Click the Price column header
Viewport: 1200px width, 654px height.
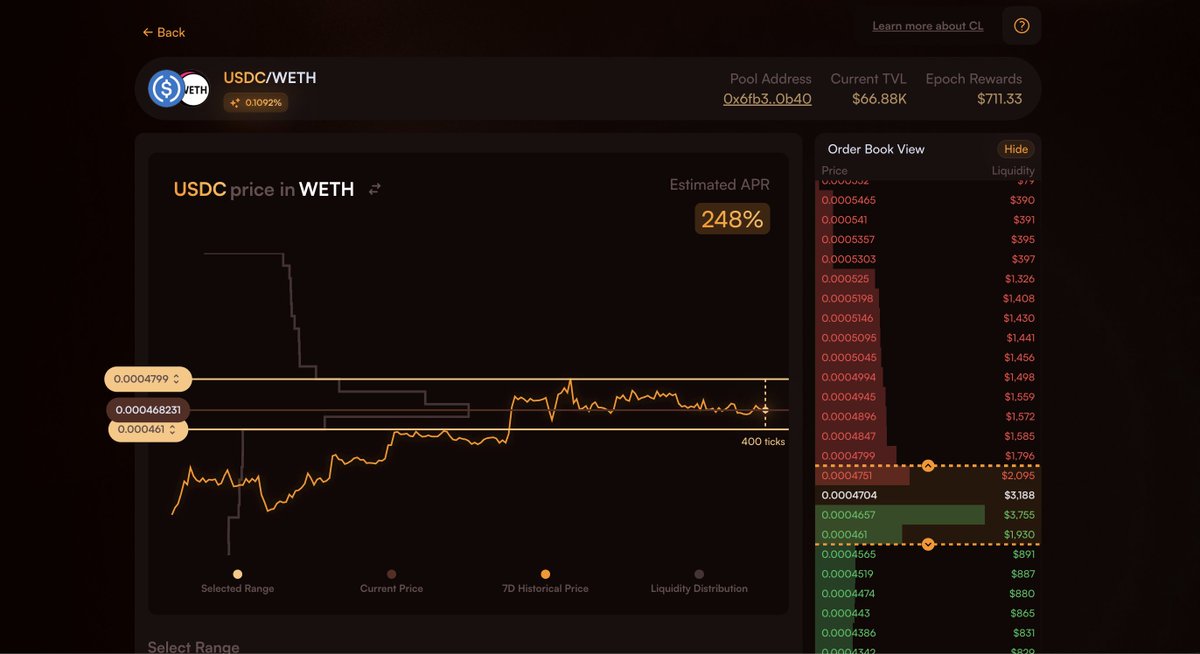[834, 171]
